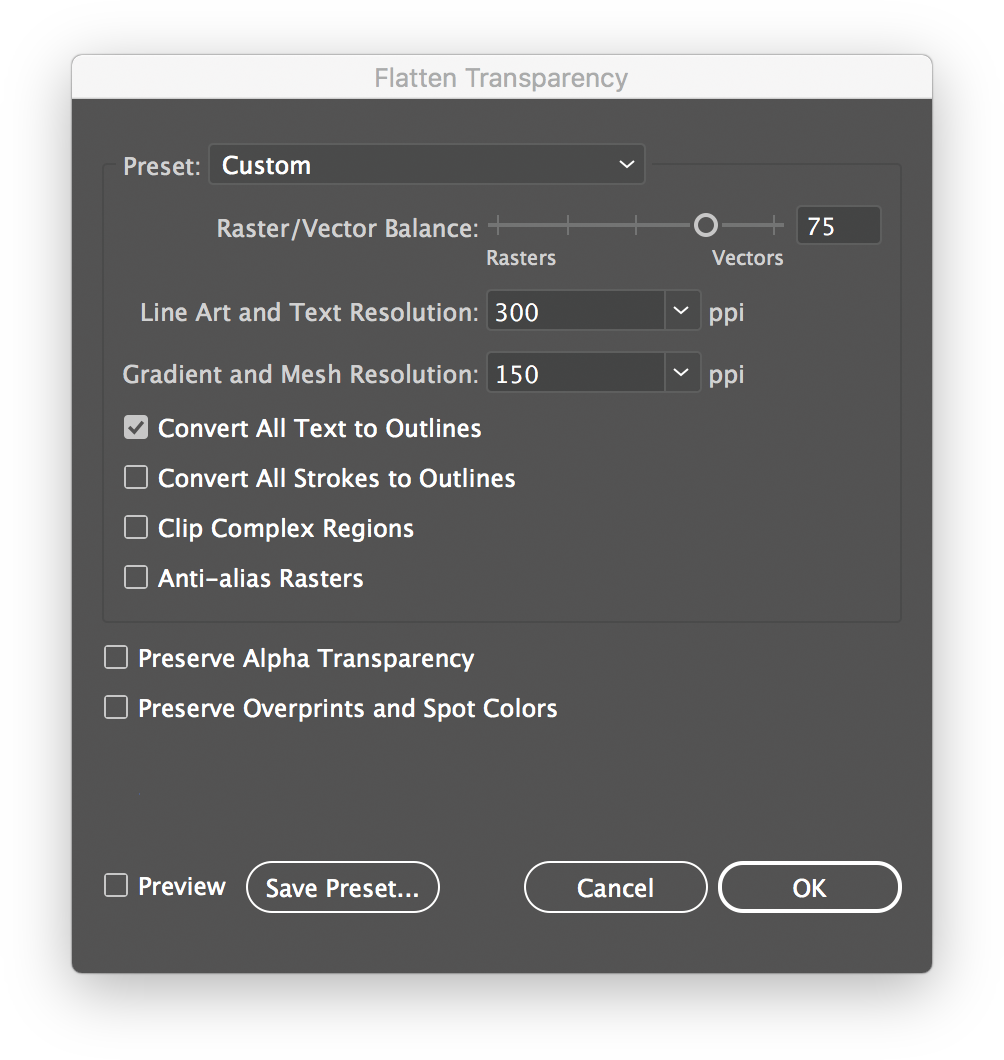Expand the Gradient and Mesh resolution dropdown arrow
The image size is (1004, 1060).
681,374
